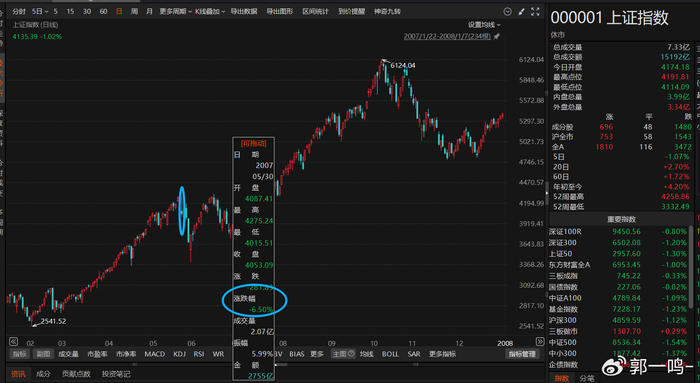The image size is (700, 383).
Task: Switch to monthly 月 K-line
Action: coord(149,12)
